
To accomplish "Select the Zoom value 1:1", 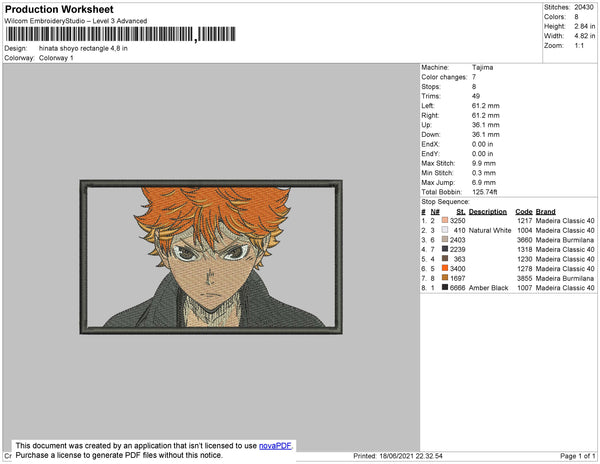I will pyautogui.click(x=579, y=46).
